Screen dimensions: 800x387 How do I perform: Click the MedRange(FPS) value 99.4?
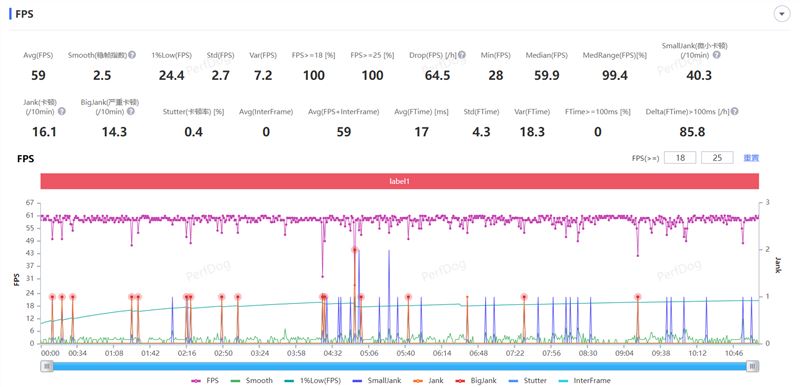614,75
